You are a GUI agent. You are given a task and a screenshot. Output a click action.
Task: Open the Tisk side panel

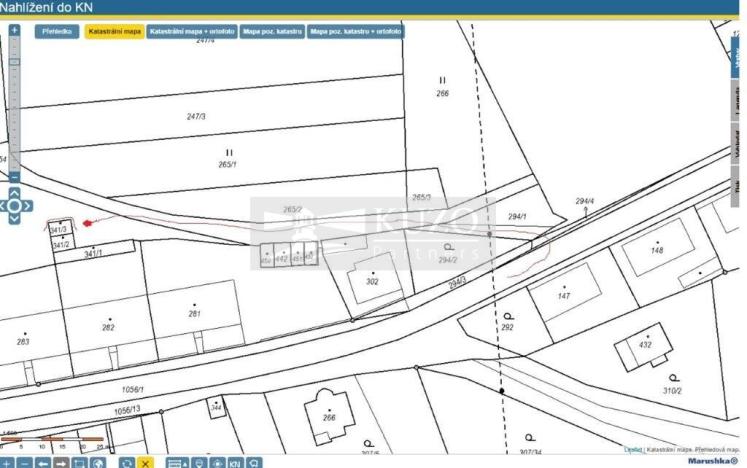(738, 183)
